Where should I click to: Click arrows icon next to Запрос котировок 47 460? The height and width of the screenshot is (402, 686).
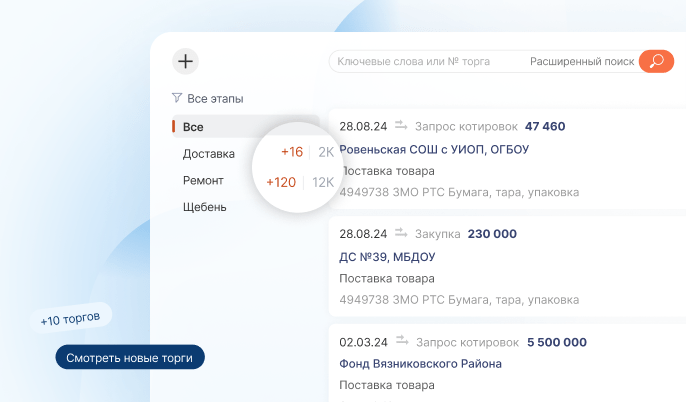(401, 126)
